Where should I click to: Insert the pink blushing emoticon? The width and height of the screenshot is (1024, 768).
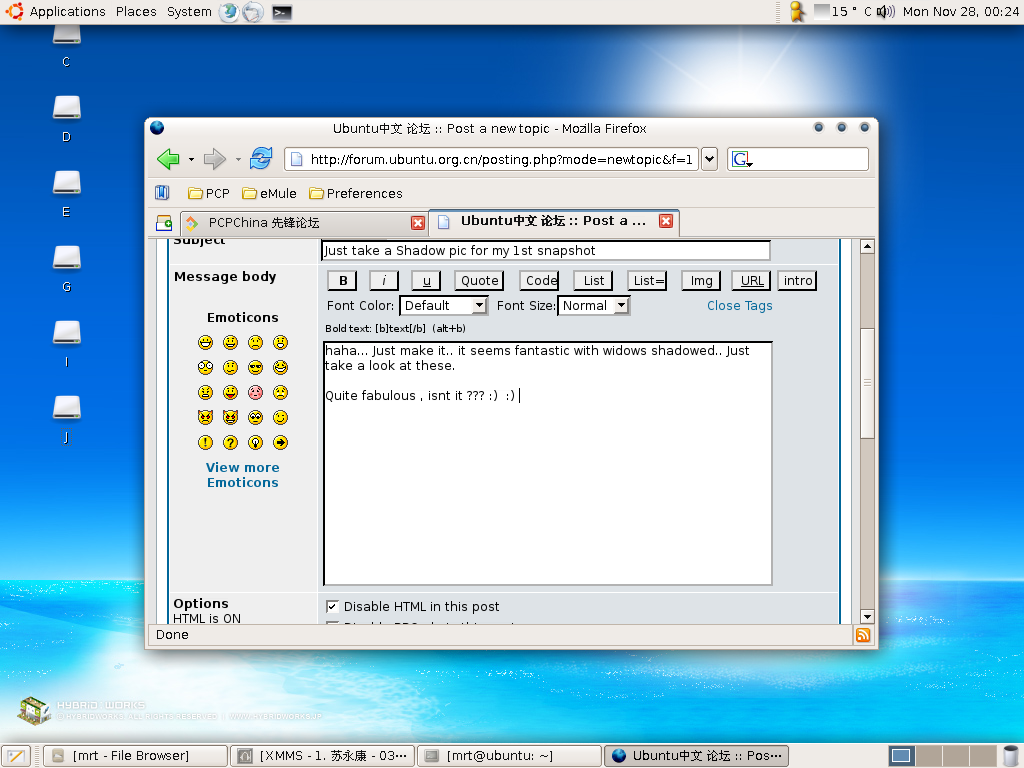(255, 392)
